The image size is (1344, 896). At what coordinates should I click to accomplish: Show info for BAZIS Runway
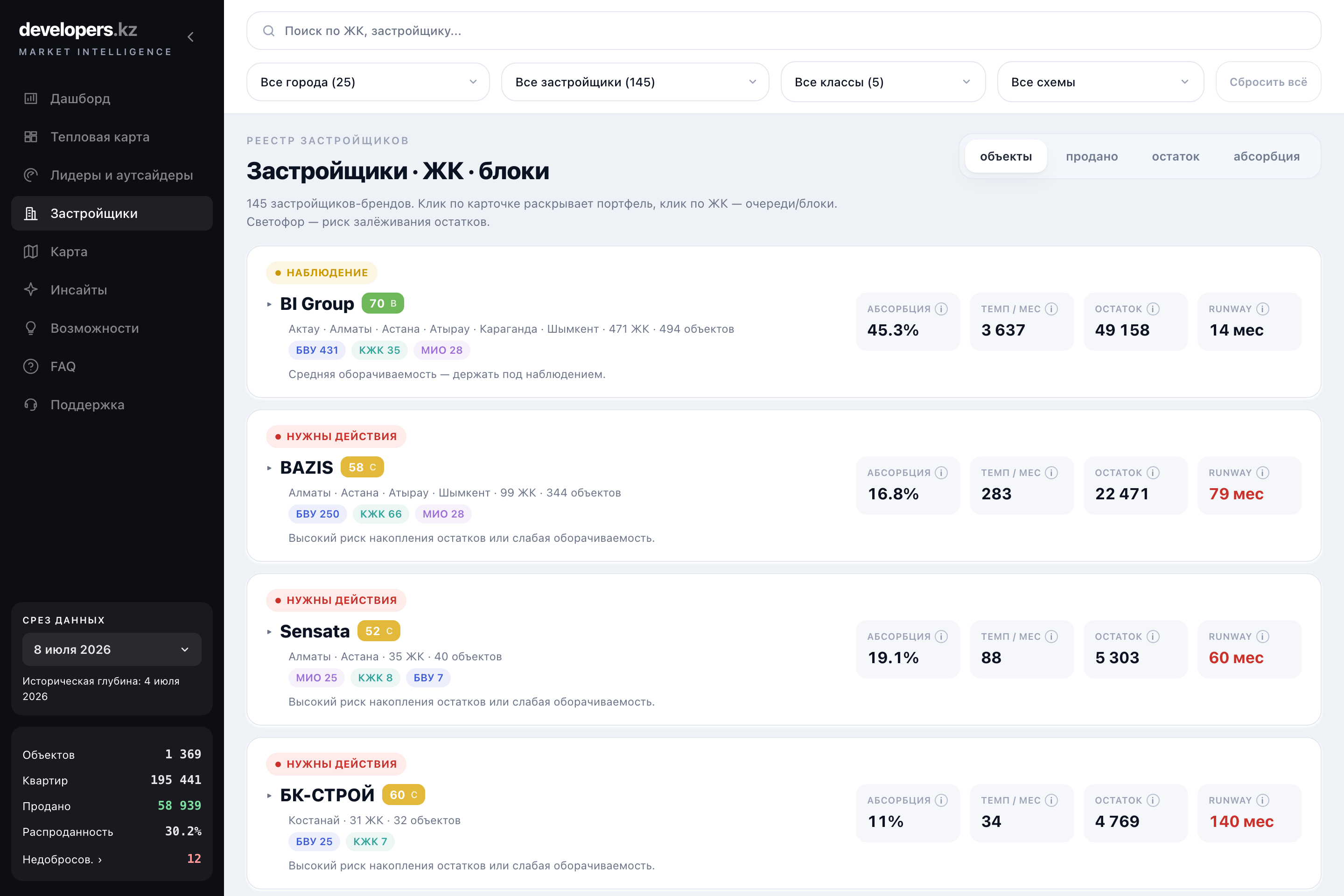[1263, 473]
